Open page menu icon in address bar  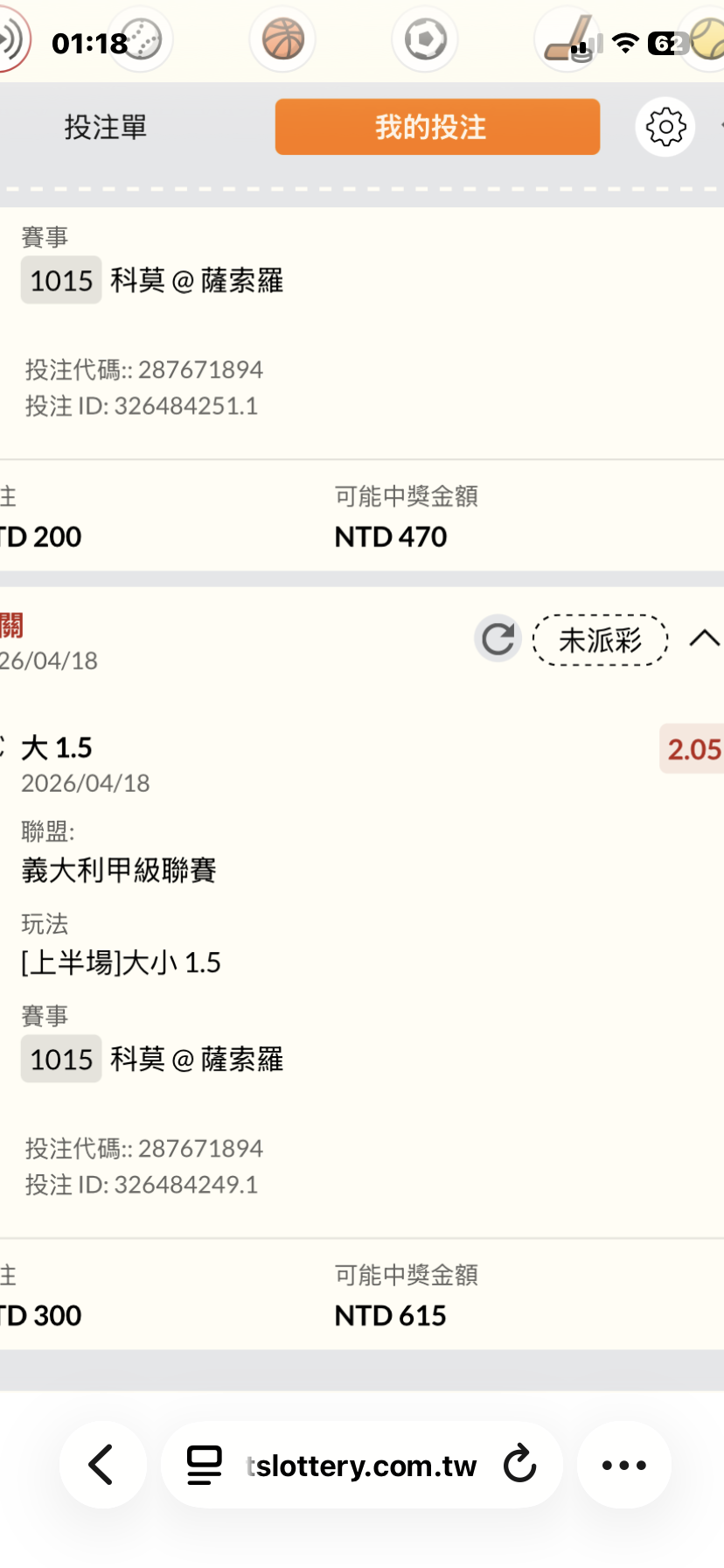(x=205, y=1465)
